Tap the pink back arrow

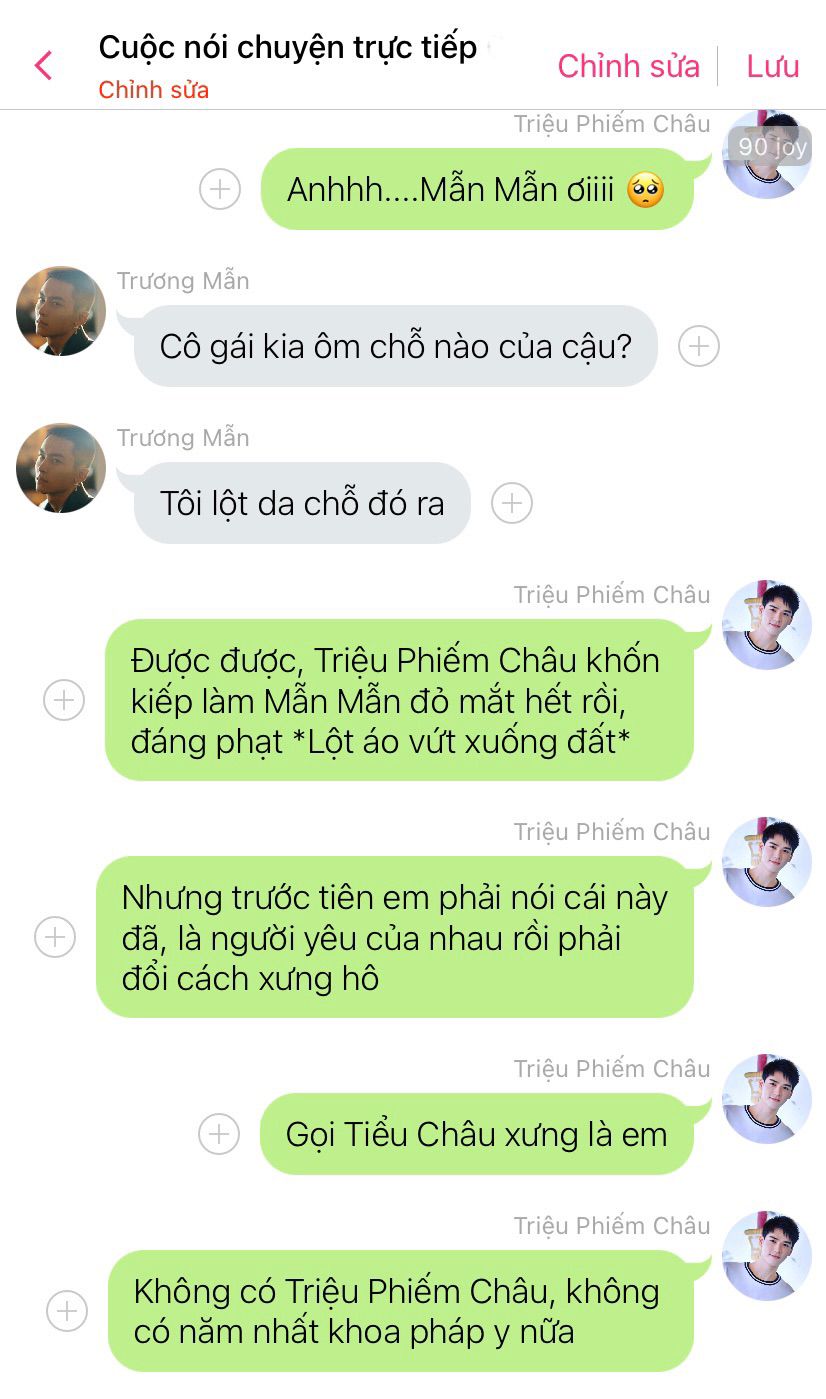tap(43, 66)
